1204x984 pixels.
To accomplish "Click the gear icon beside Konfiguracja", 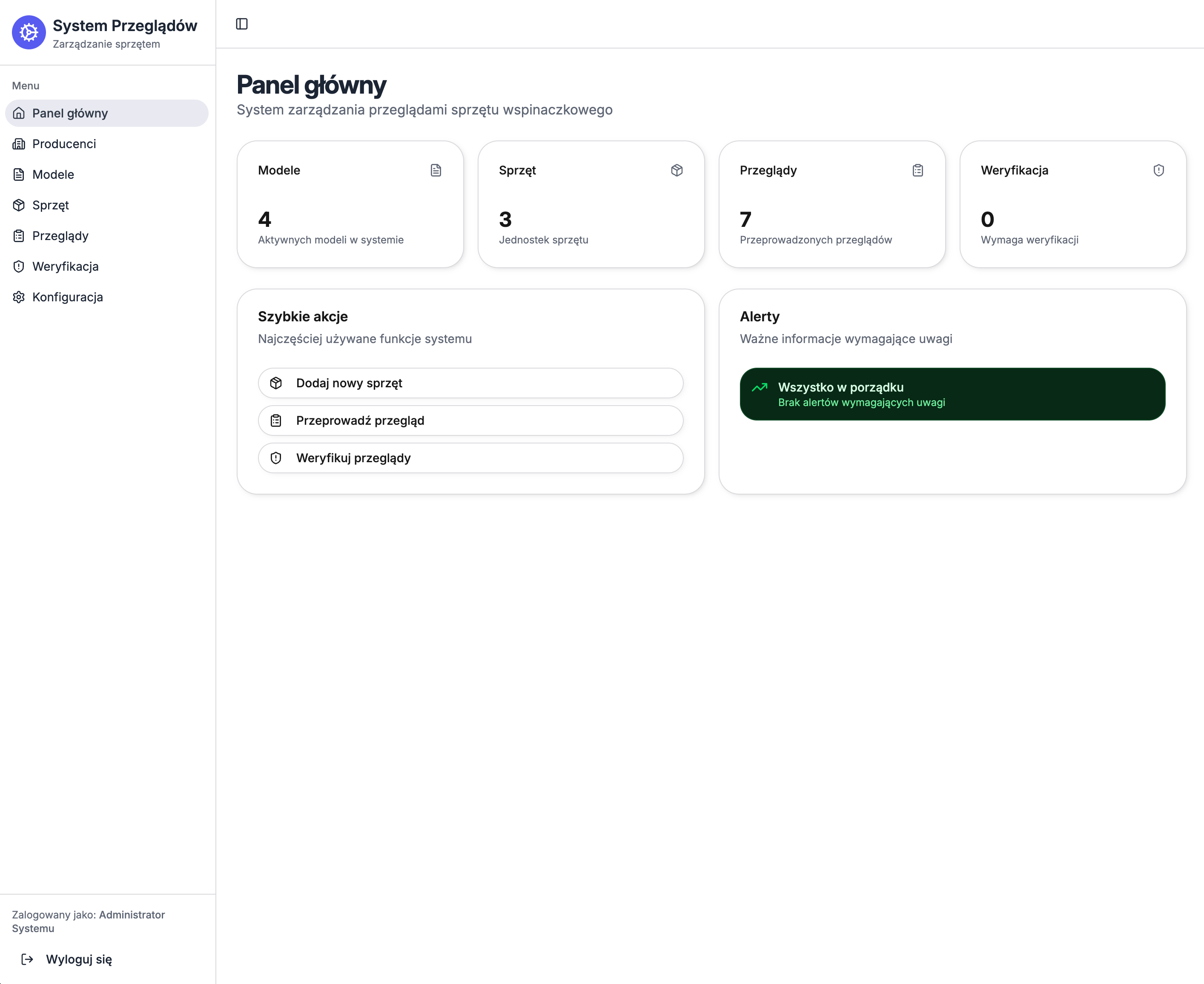I will coord(19,297).
